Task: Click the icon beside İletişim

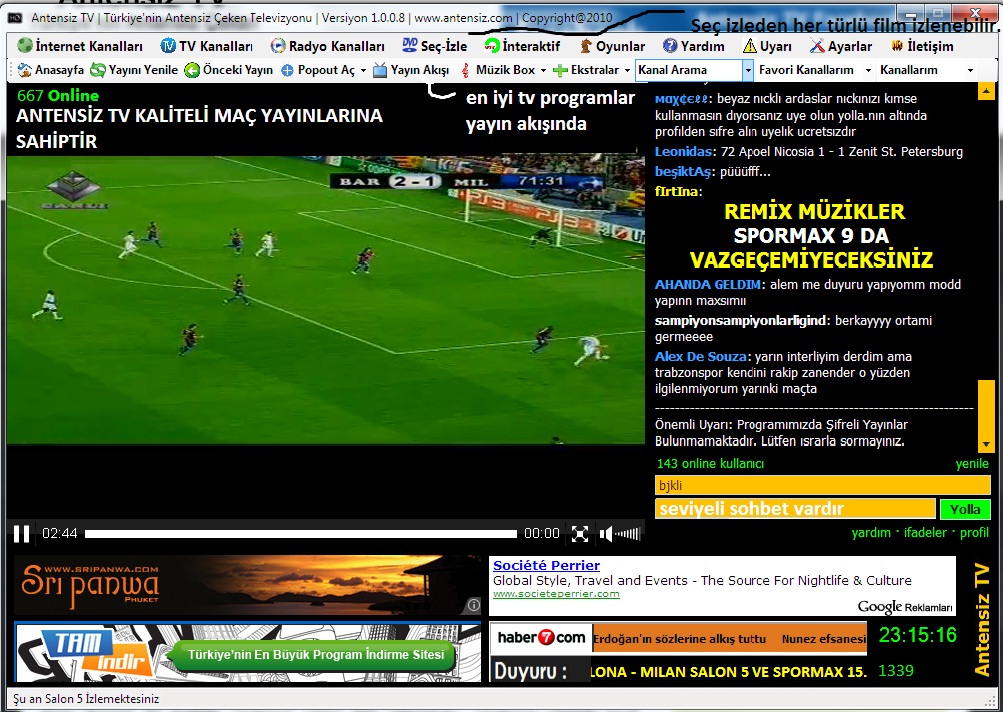Action: point(897,46)
